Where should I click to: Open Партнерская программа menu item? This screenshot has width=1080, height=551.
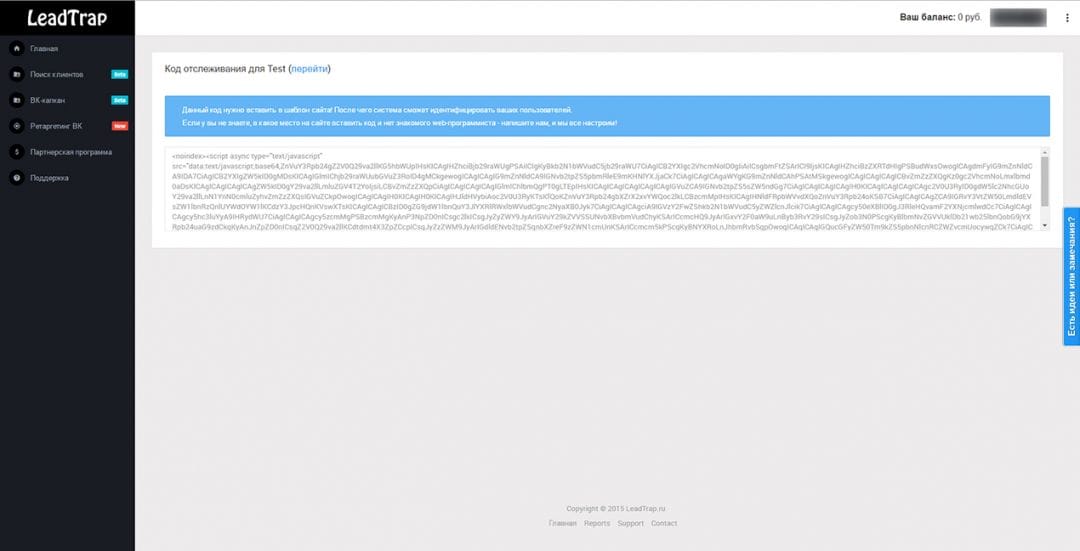[x=71, y=152]
